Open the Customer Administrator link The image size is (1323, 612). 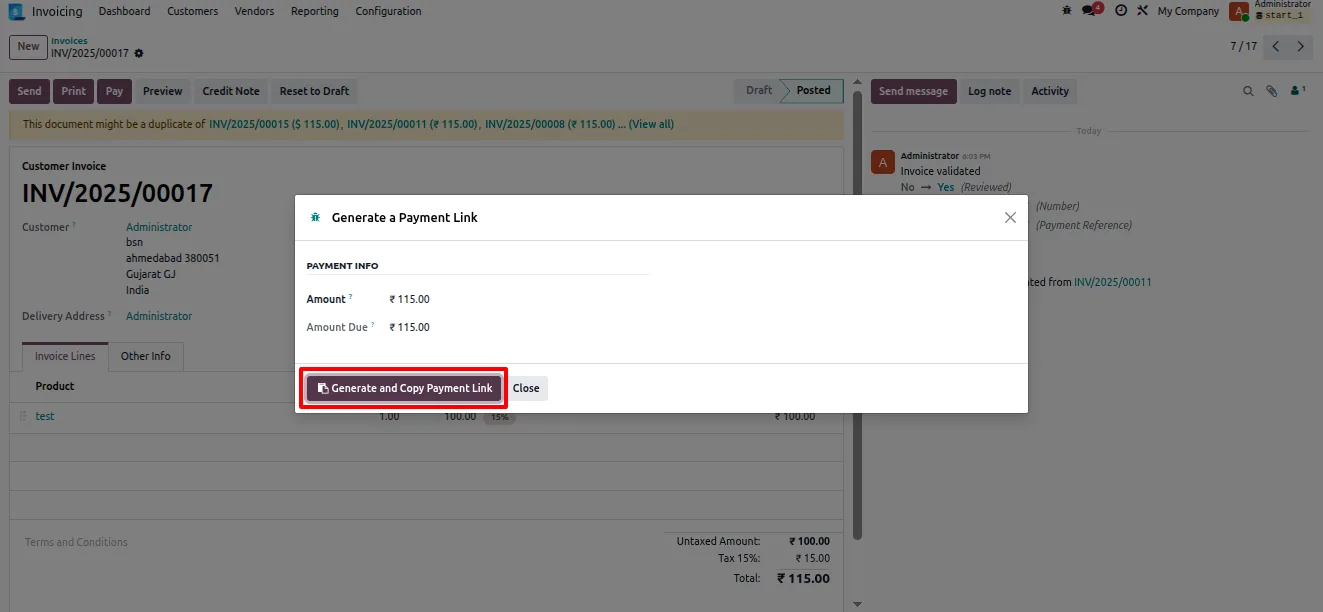[x=159, y=227]
